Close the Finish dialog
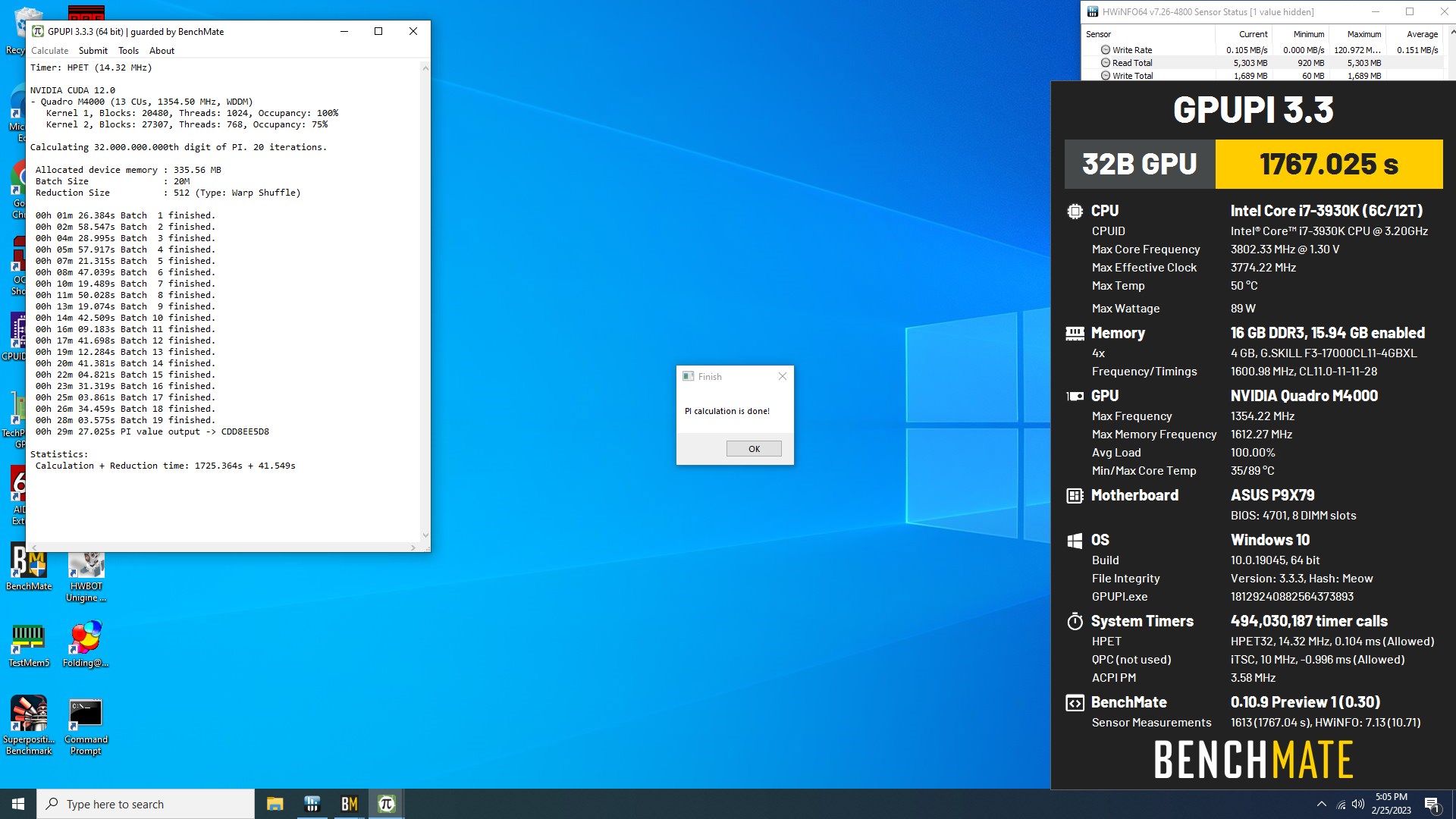The width and height of the screenshot is (1456, 819). pyautogui.click(x=783, y=376)
